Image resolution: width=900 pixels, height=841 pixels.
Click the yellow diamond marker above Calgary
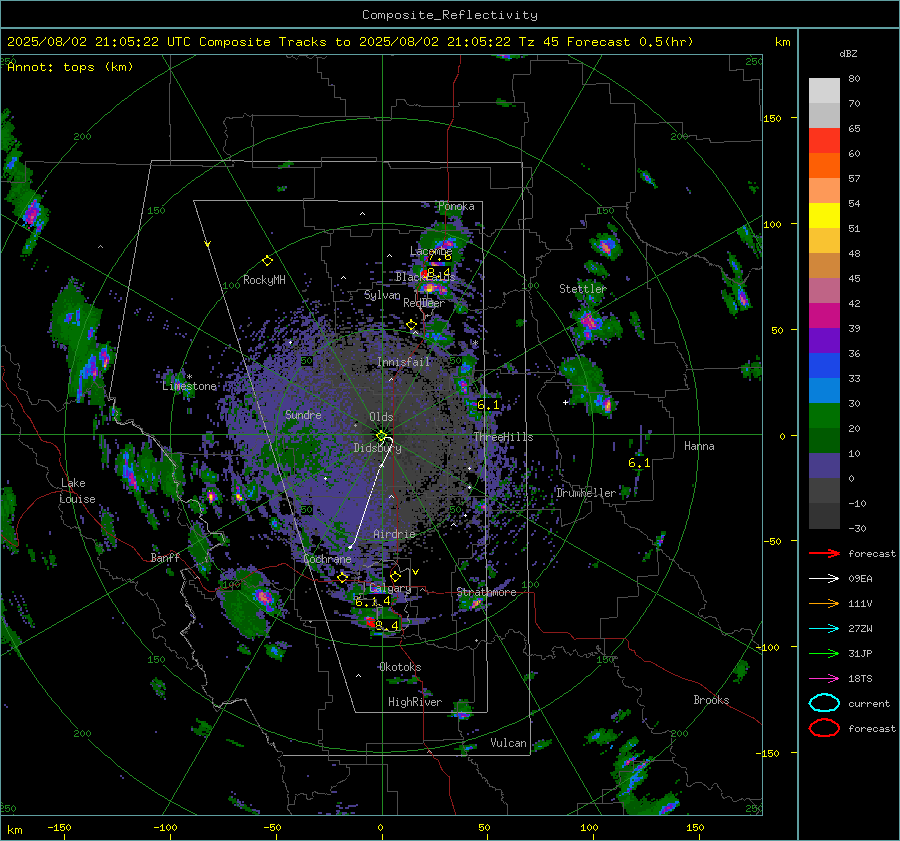coord(395,576)
